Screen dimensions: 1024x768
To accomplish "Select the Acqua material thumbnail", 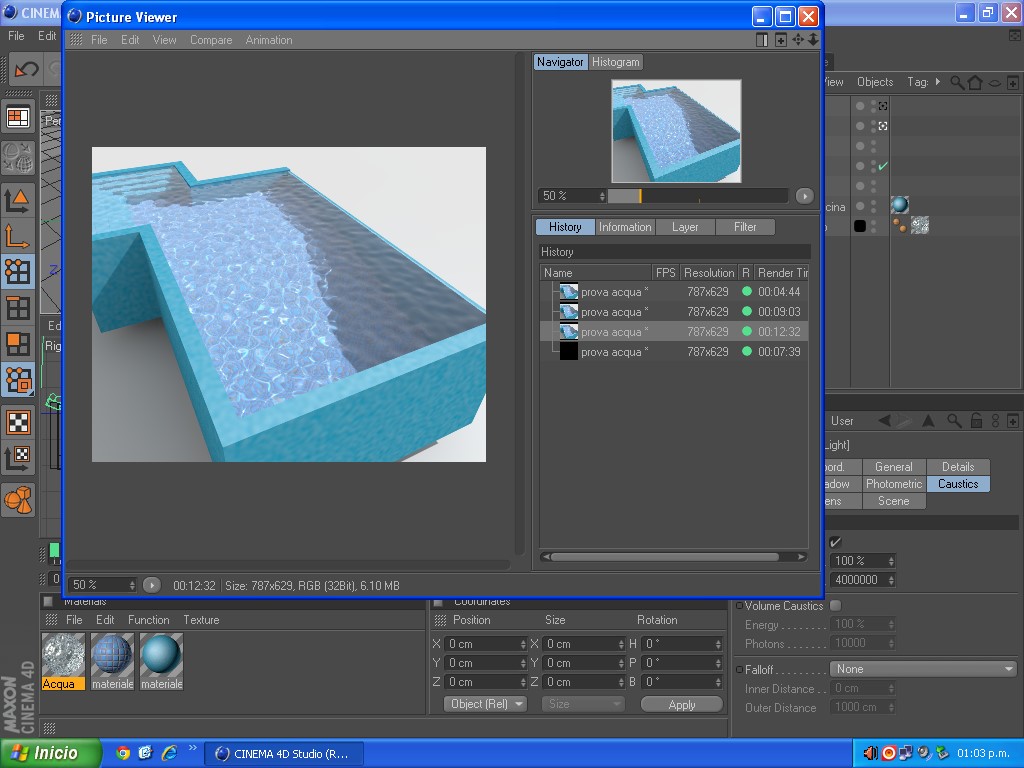I will pyautogui.click(x=63, y=661).
